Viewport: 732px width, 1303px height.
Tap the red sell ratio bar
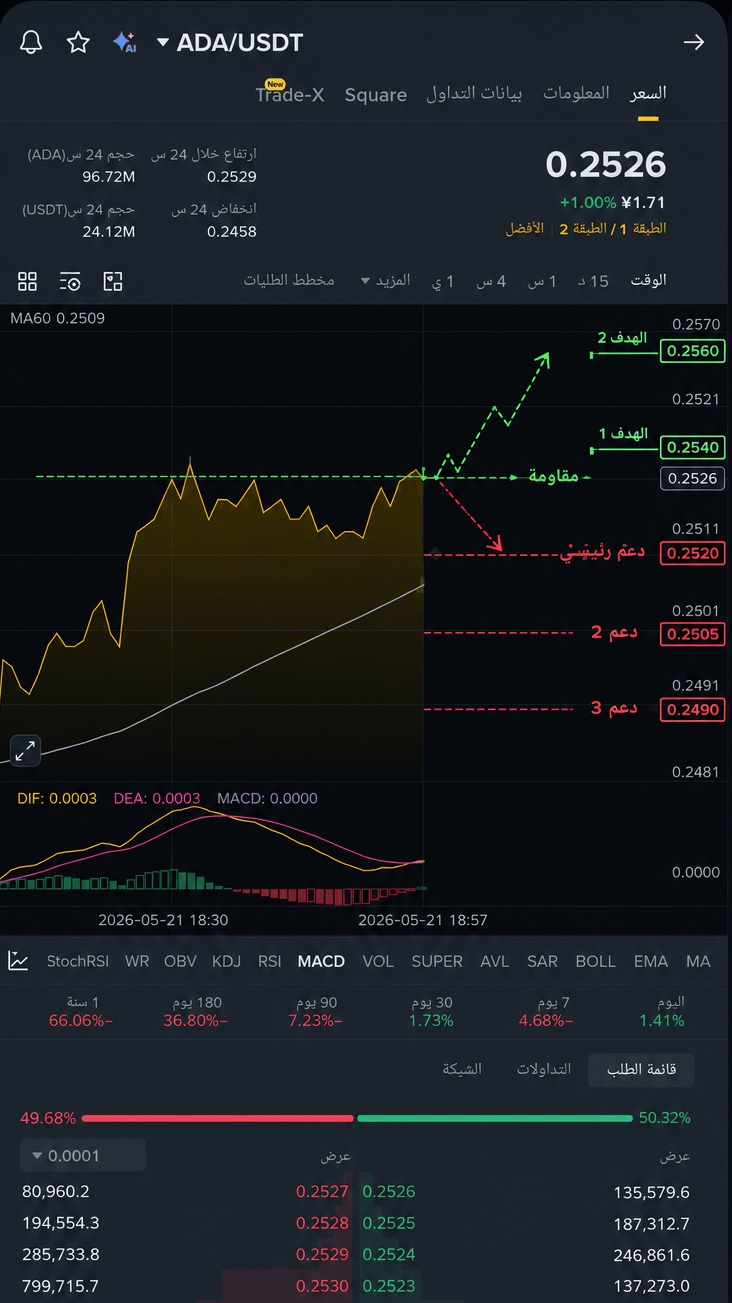(218, 1118)
